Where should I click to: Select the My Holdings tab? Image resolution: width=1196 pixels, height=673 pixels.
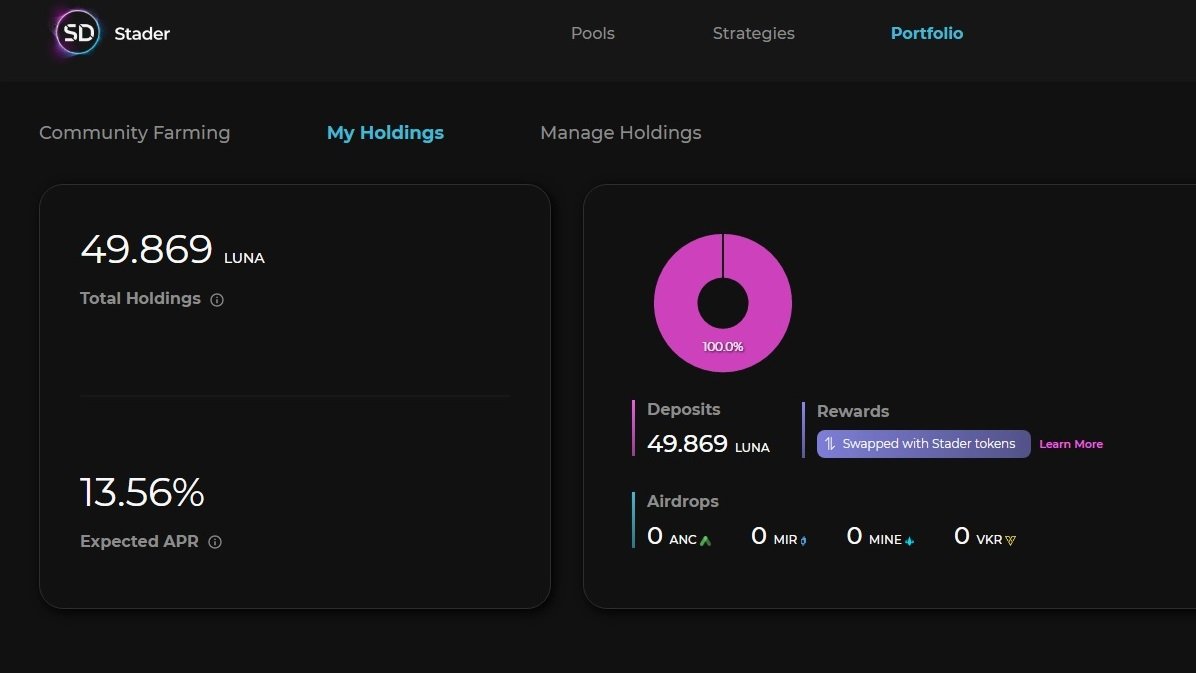pyautogui.click(x=385, y=133)
